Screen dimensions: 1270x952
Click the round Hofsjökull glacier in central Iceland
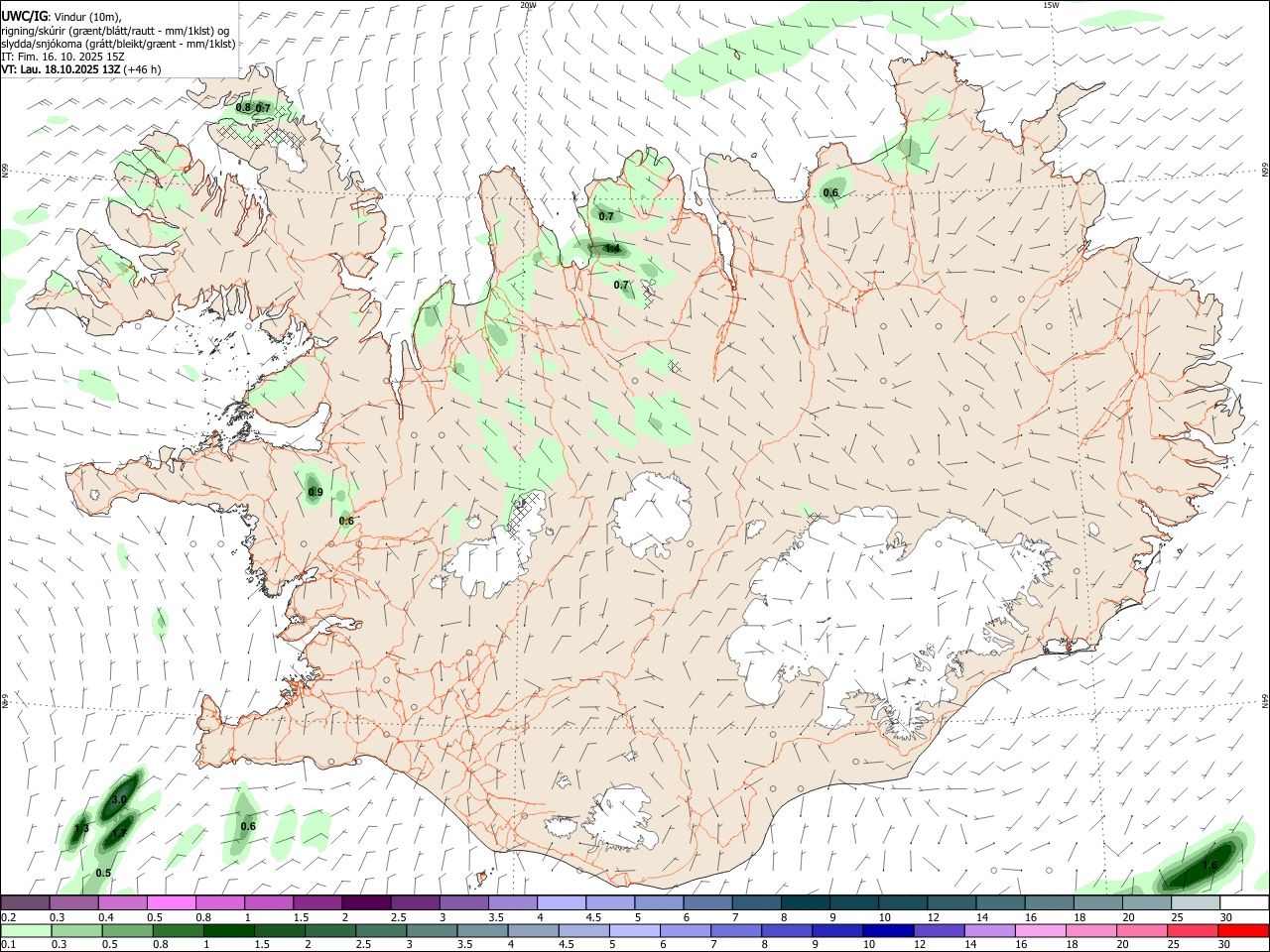(652, 515)
